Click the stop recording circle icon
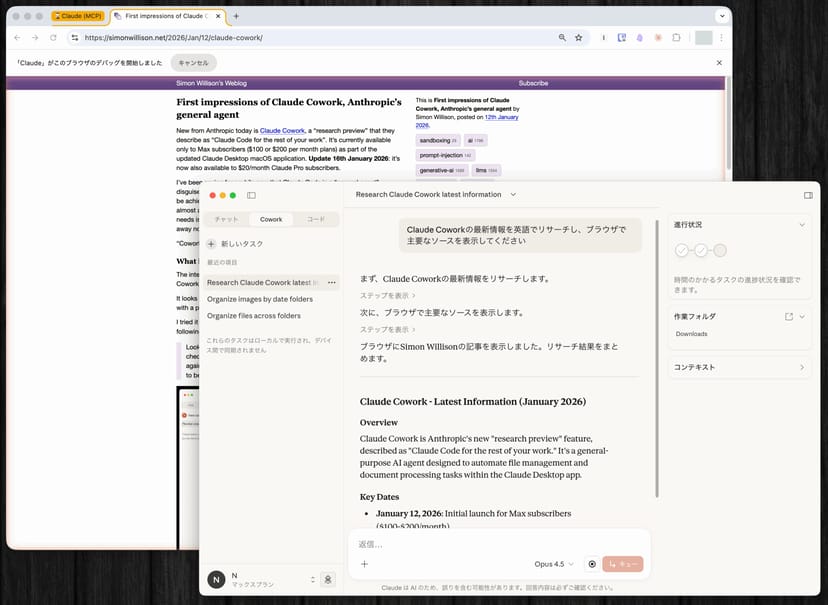Image resolution: width=828 pixels, height=605 pixels. 592,564
